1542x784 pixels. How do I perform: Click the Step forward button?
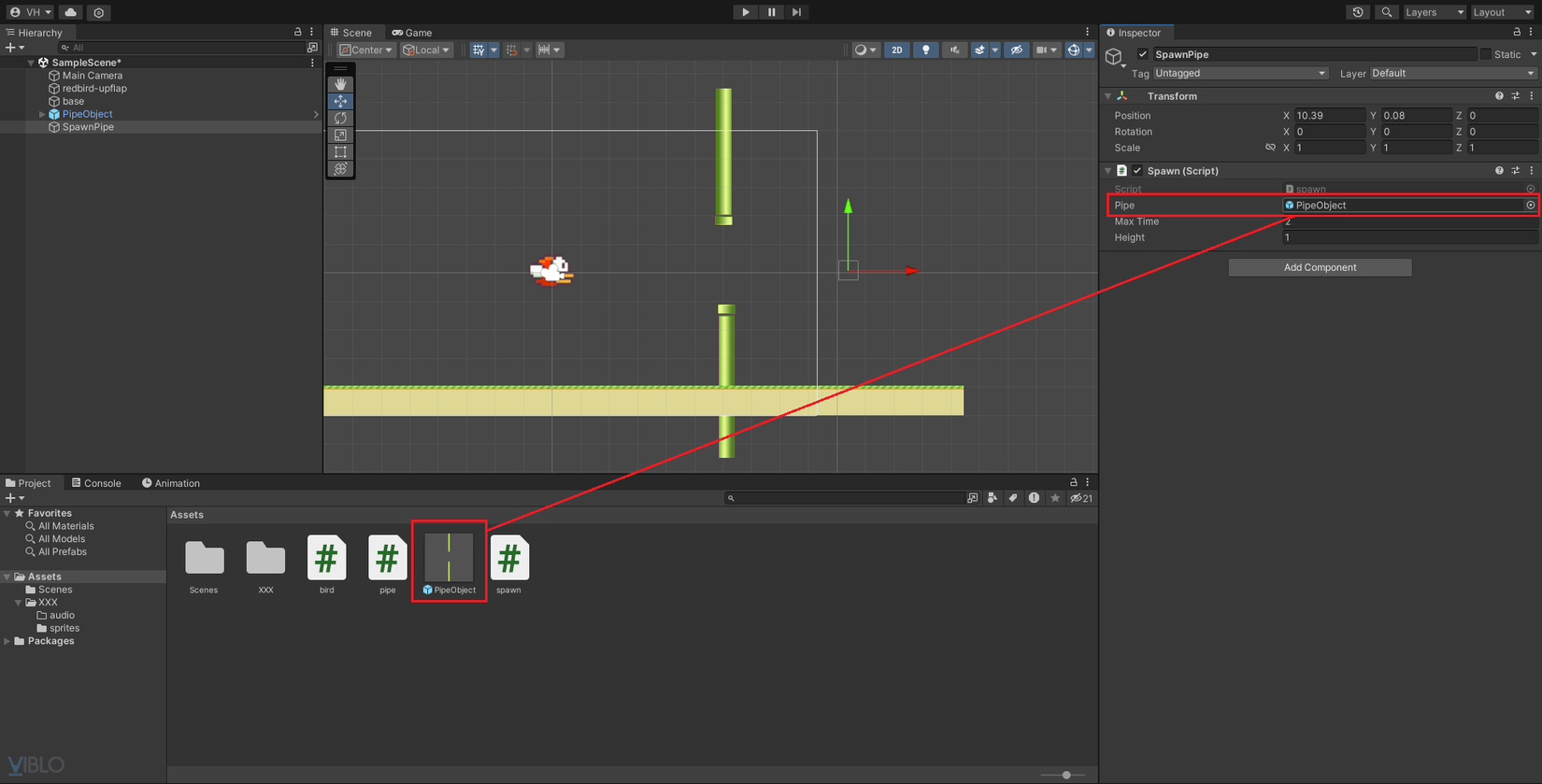click(796, 12)
